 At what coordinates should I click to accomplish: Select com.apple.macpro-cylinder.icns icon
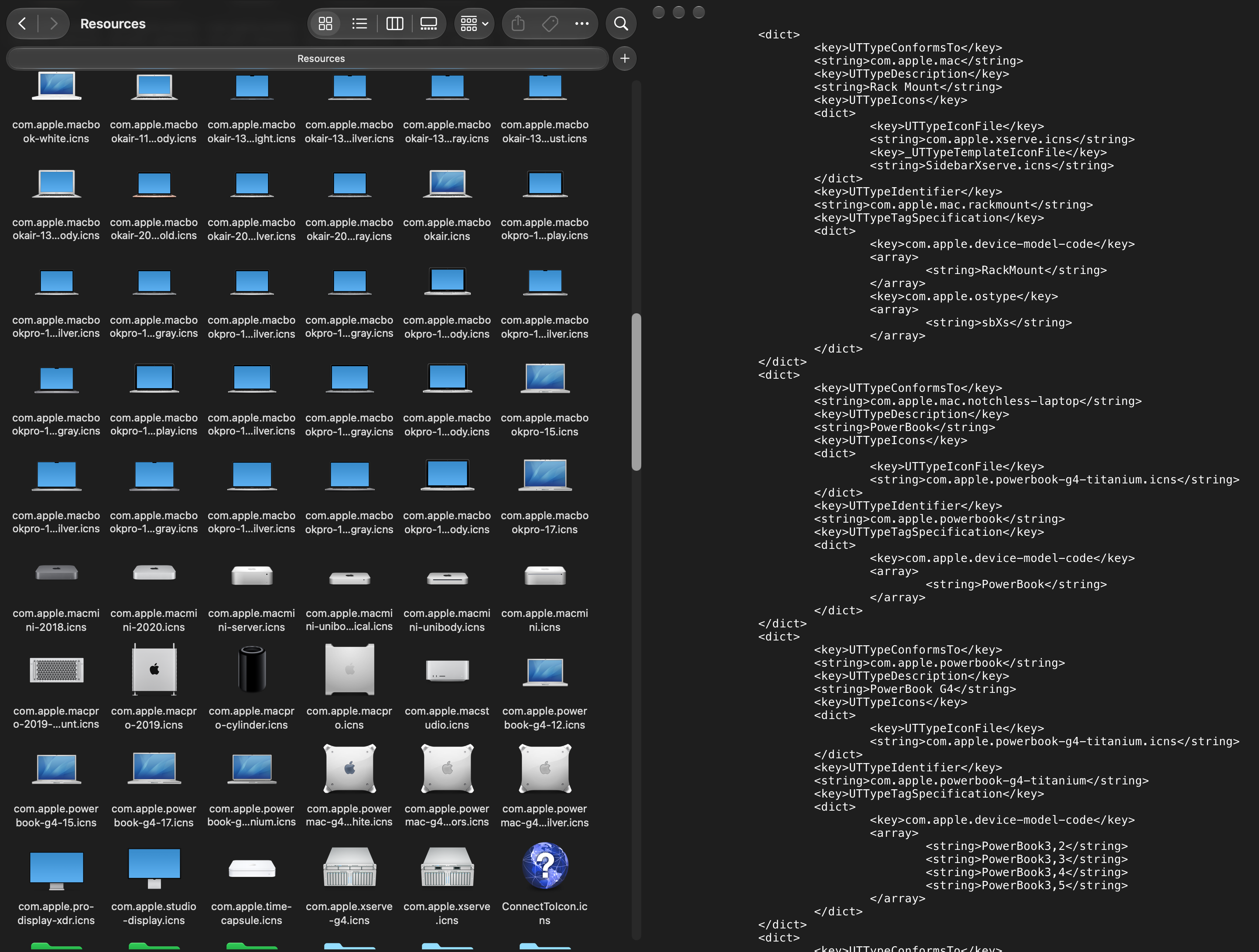pyautogui.click(x=252, y=670)
